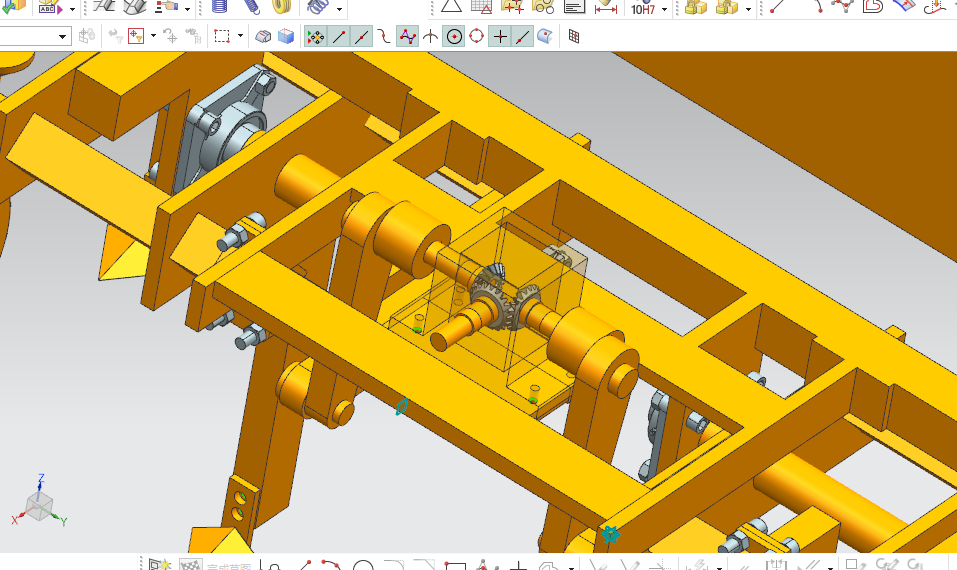Open dropdown after the coil spring icon
Viewport: 957px width, 570px height.
tap(339, 9)
